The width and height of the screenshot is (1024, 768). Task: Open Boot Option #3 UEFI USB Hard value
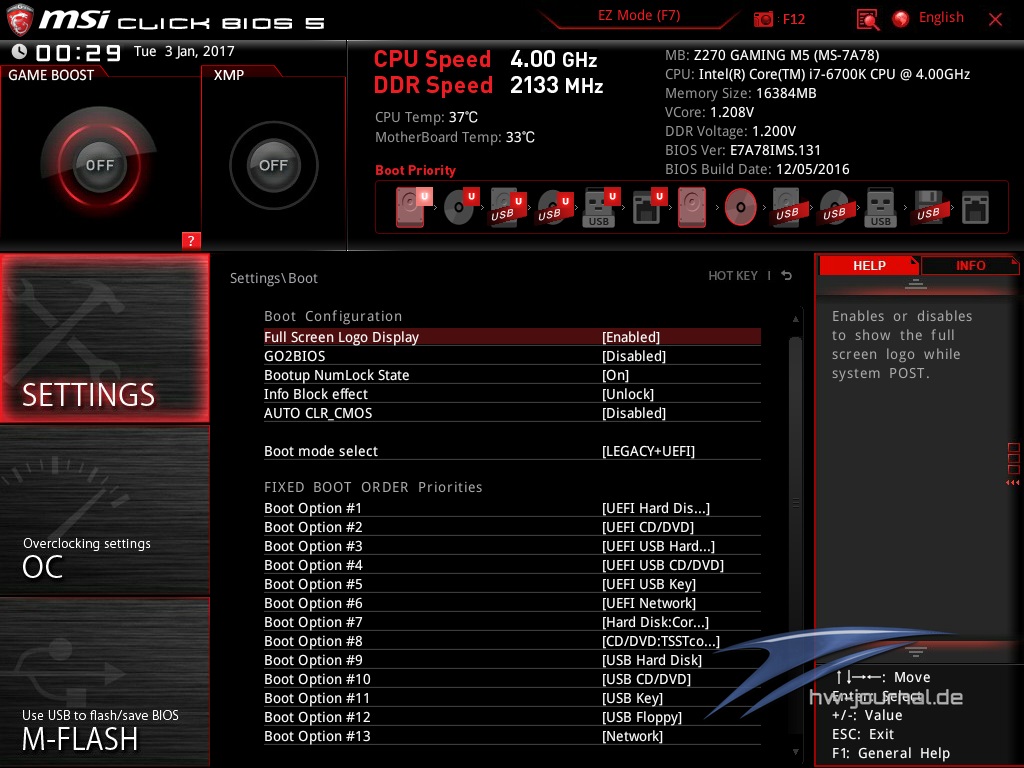point(658,545)
